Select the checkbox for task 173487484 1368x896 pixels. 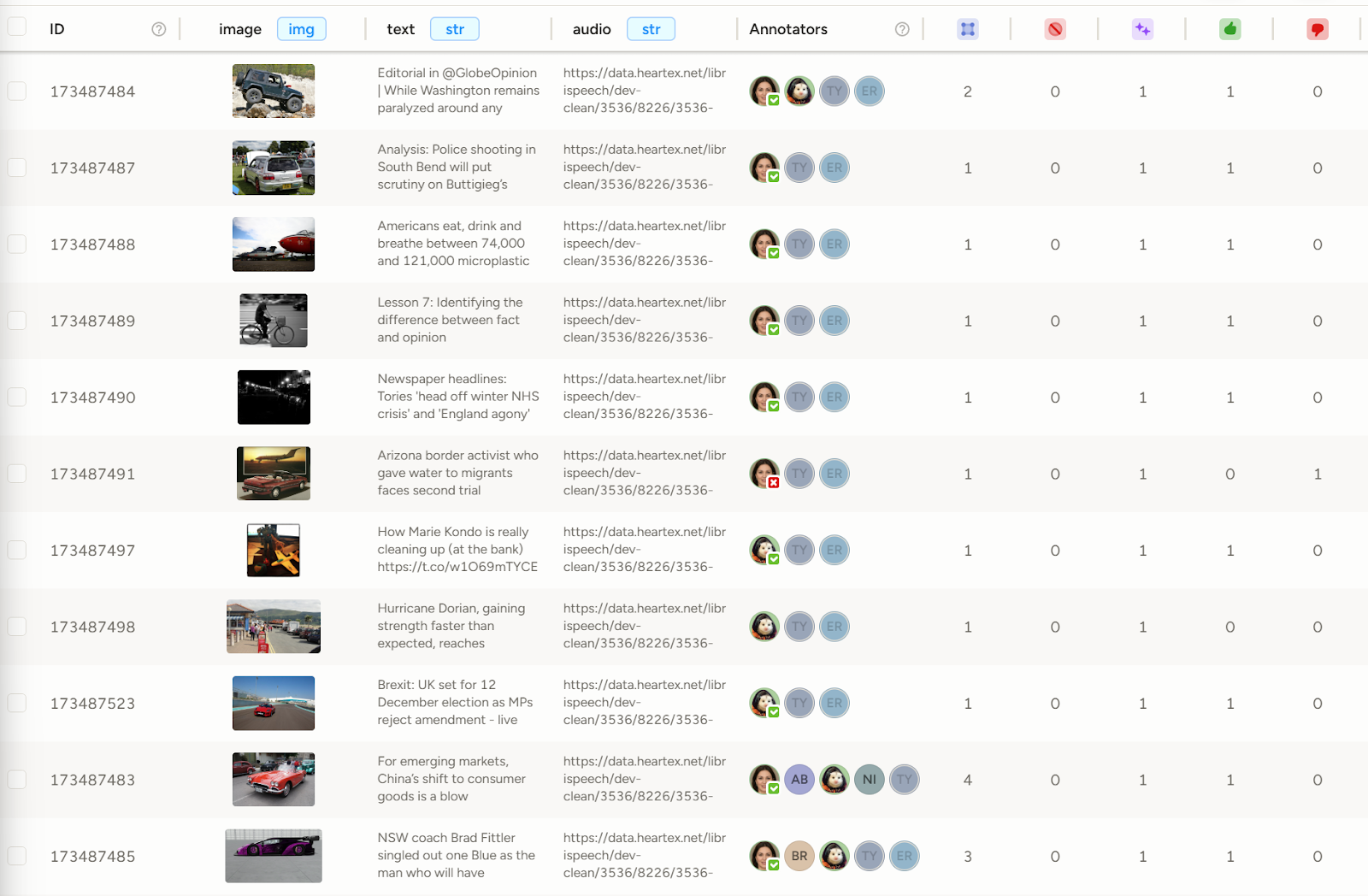pyautogui.click(x=16, y=91)
